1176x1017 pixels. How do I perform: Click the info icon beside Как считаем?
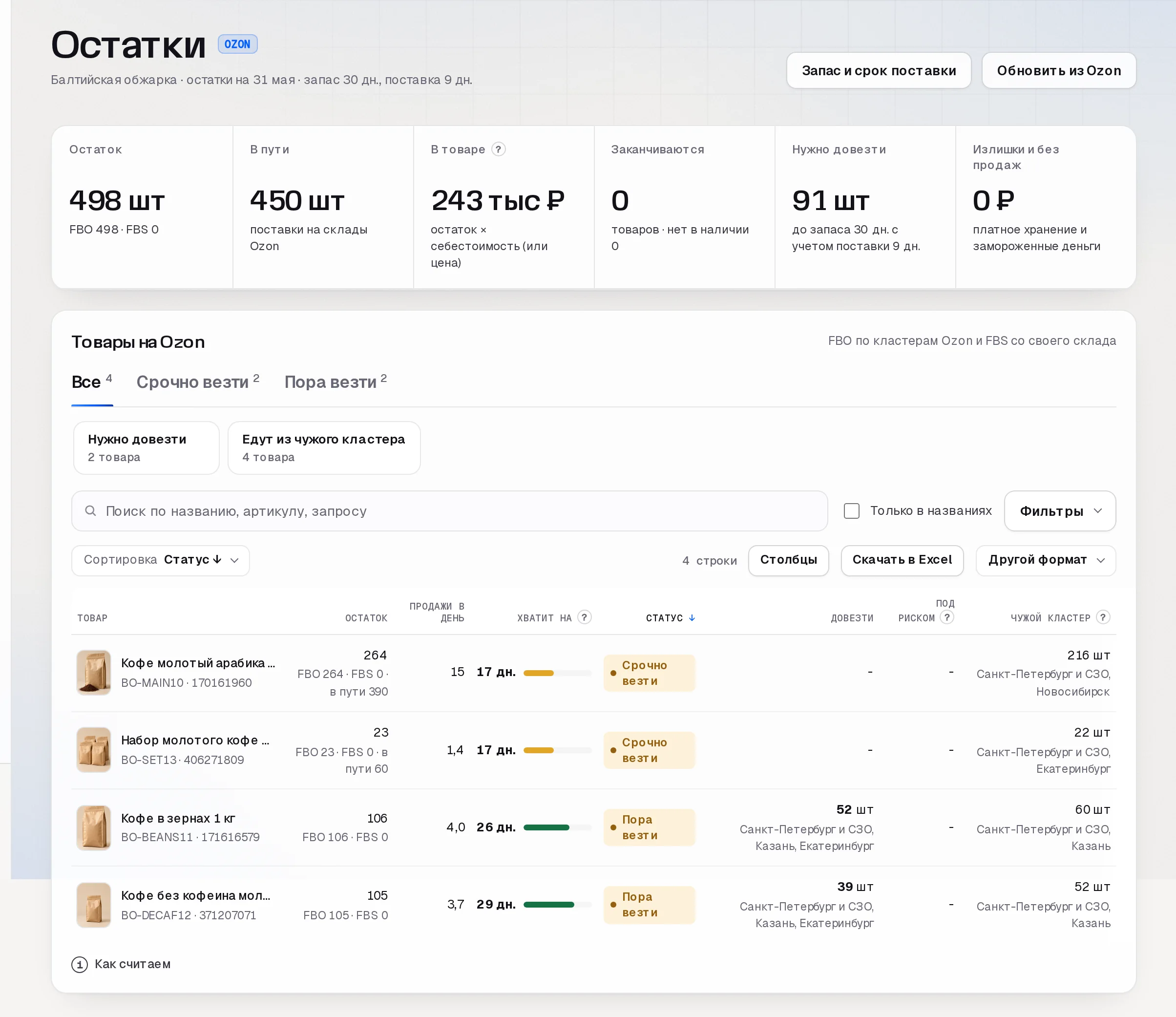[80, 964]
